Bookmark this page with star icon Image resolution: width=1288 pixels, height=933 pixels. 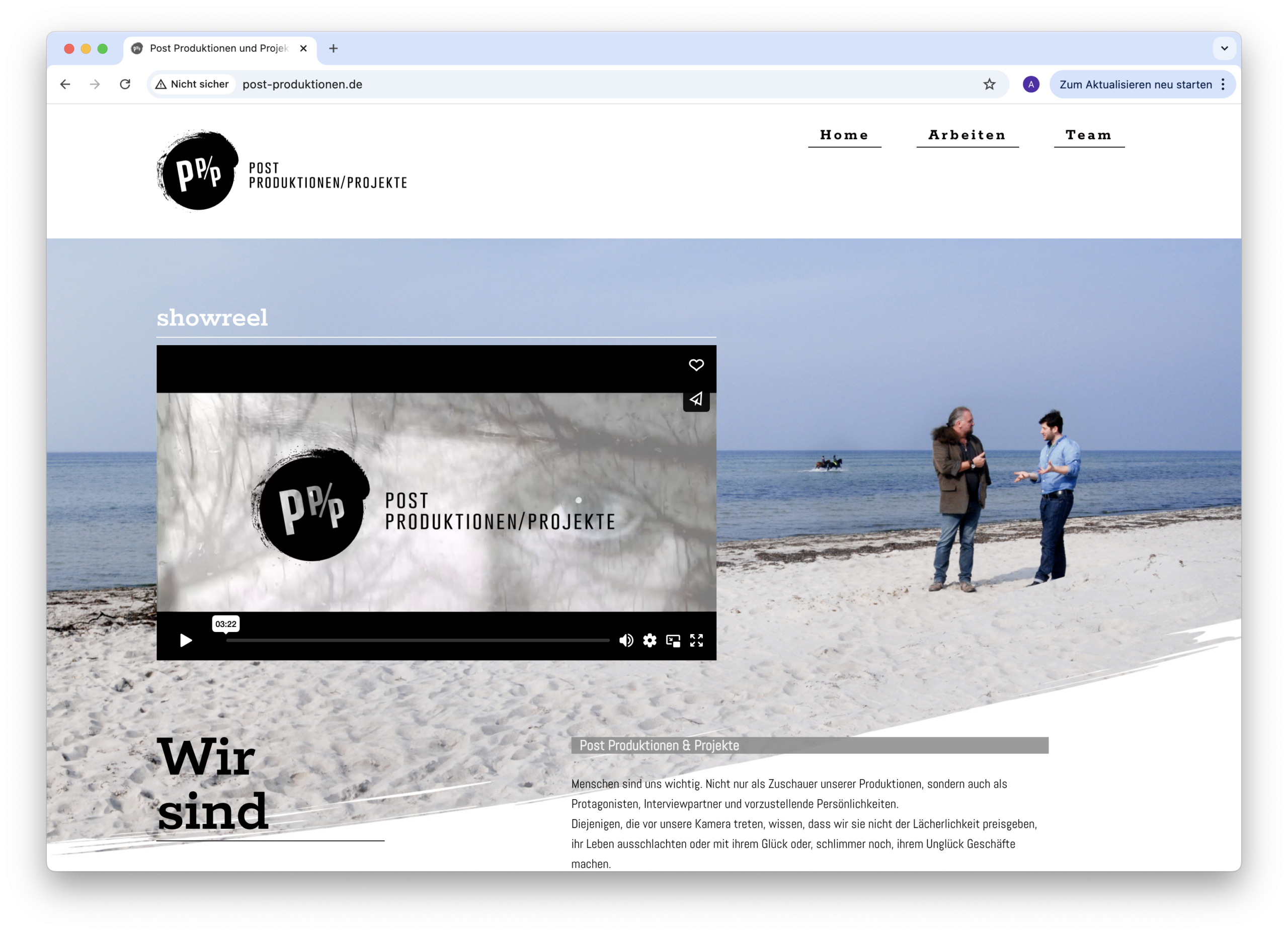pyautogui.click(x=989, y=84)
